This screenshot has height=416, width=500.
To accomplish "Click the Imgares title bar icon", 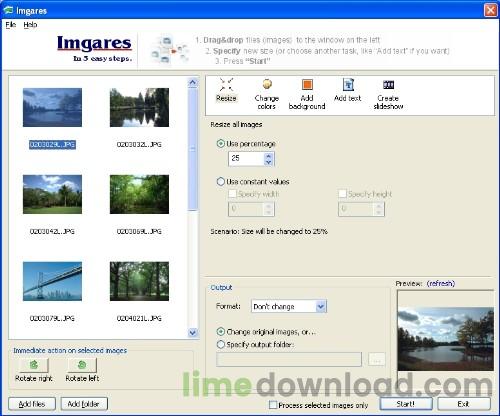I will 8,10.
